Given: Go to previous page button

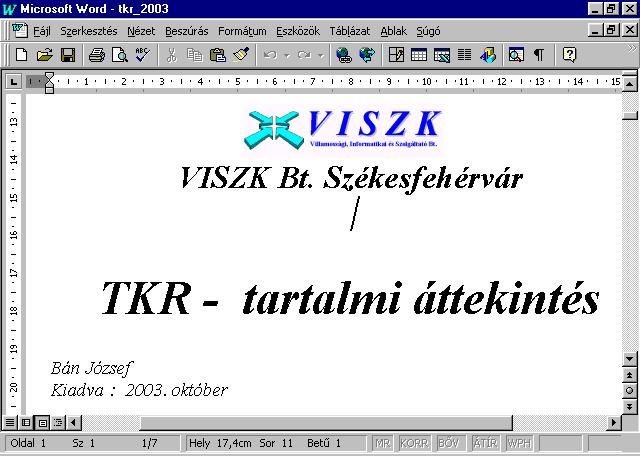Looking at the screenshot, I should (629, 375).
